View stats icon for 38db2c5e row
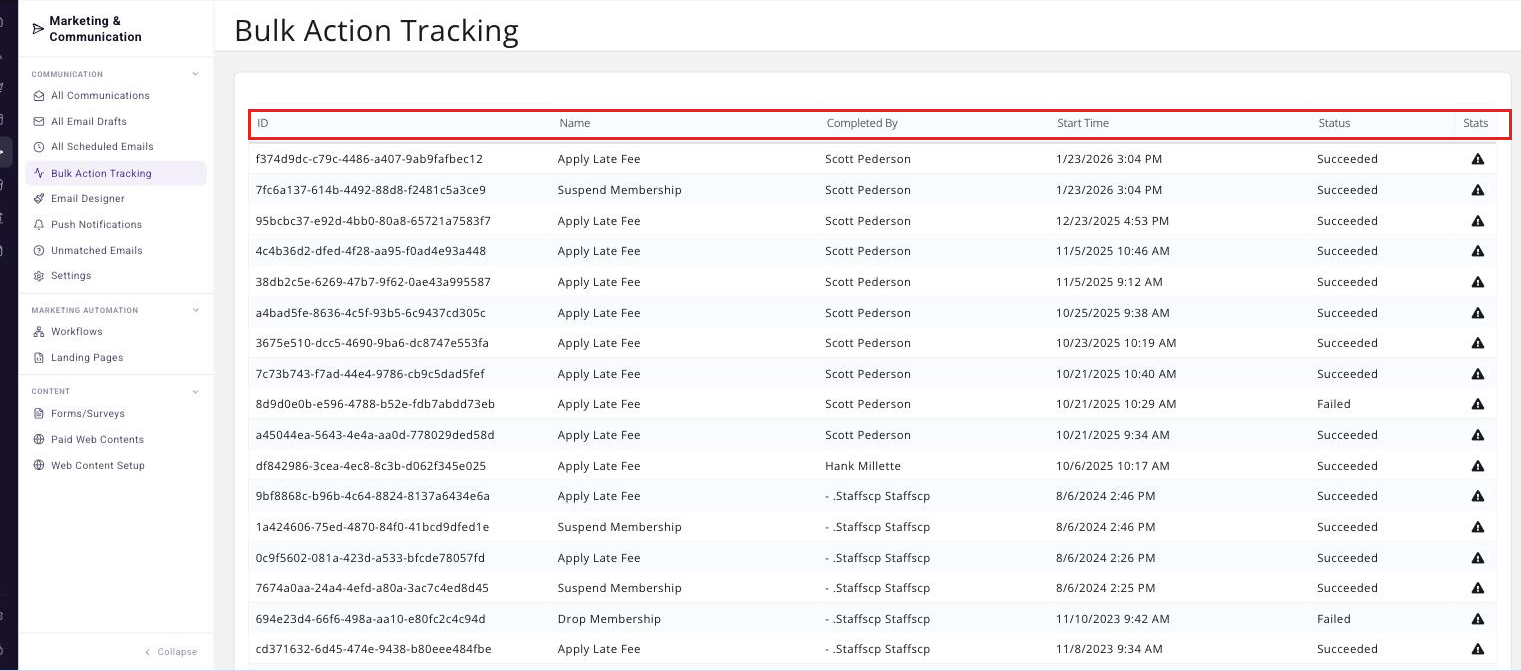The height and width of the screenshot is (671, 1521). 1477,282
